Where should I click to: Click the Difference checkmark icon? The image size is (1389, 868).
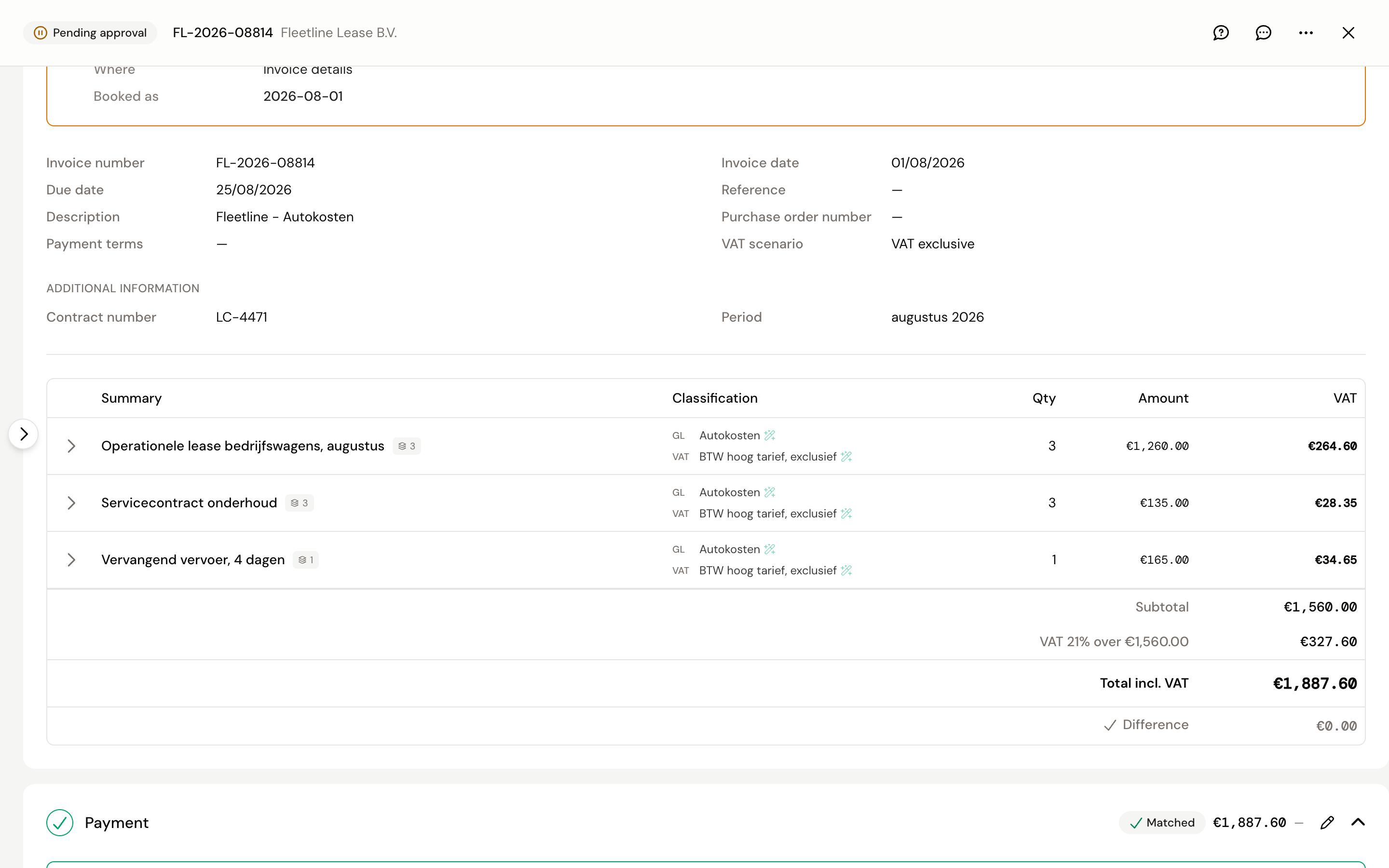(1110, 725)
